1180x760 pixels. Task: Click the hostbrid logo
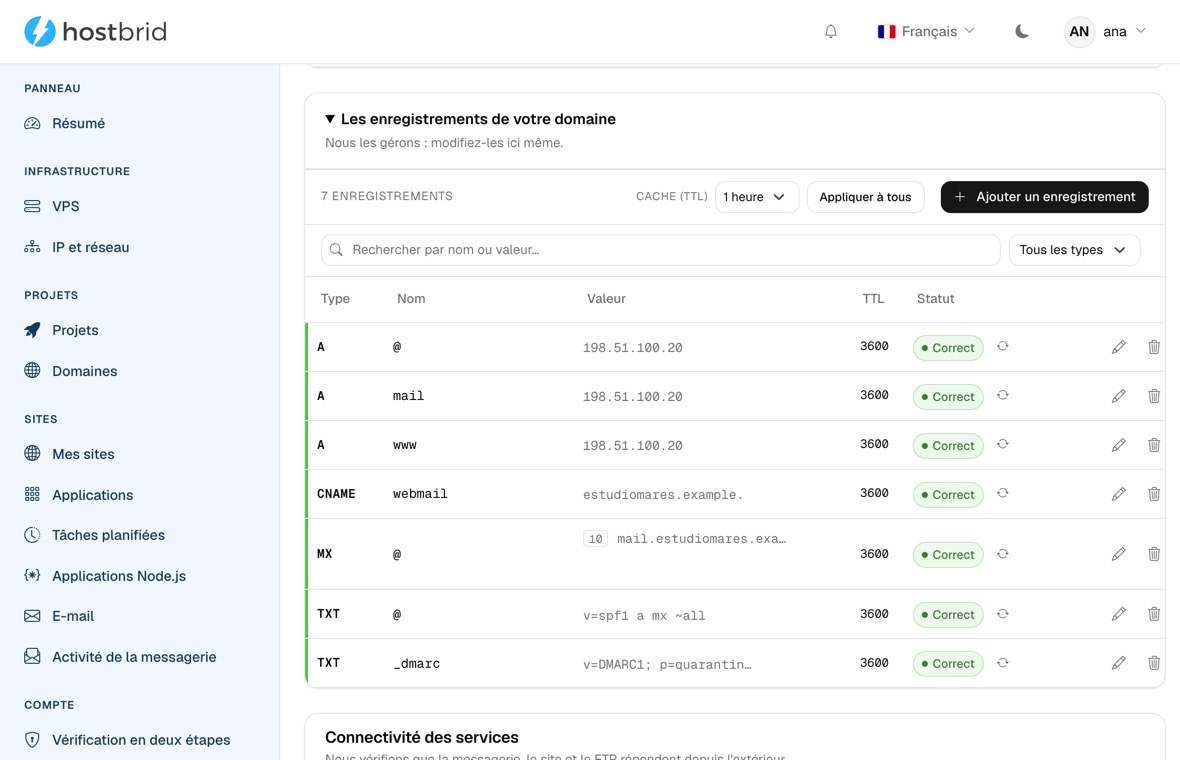[96, 32]
